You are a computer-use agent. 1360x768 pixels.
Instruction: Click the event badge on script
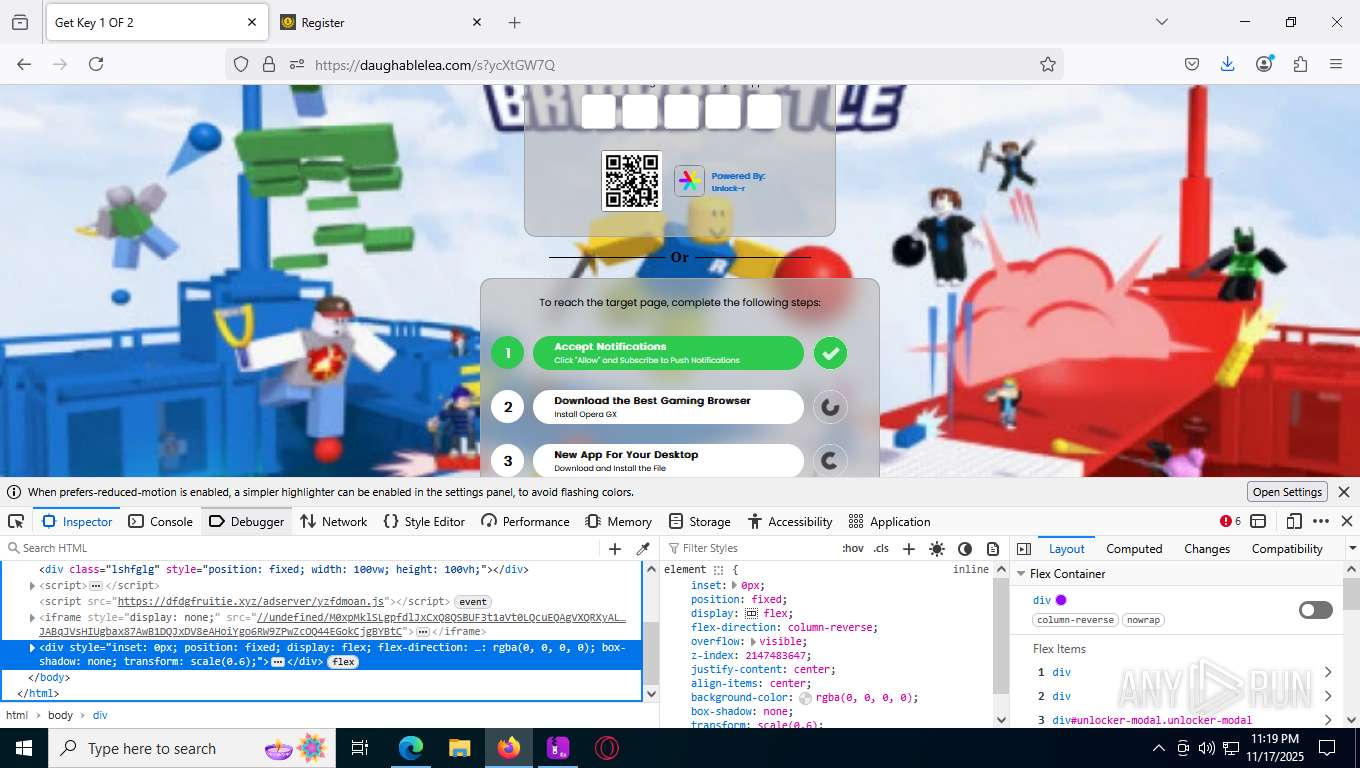point(473,602)
